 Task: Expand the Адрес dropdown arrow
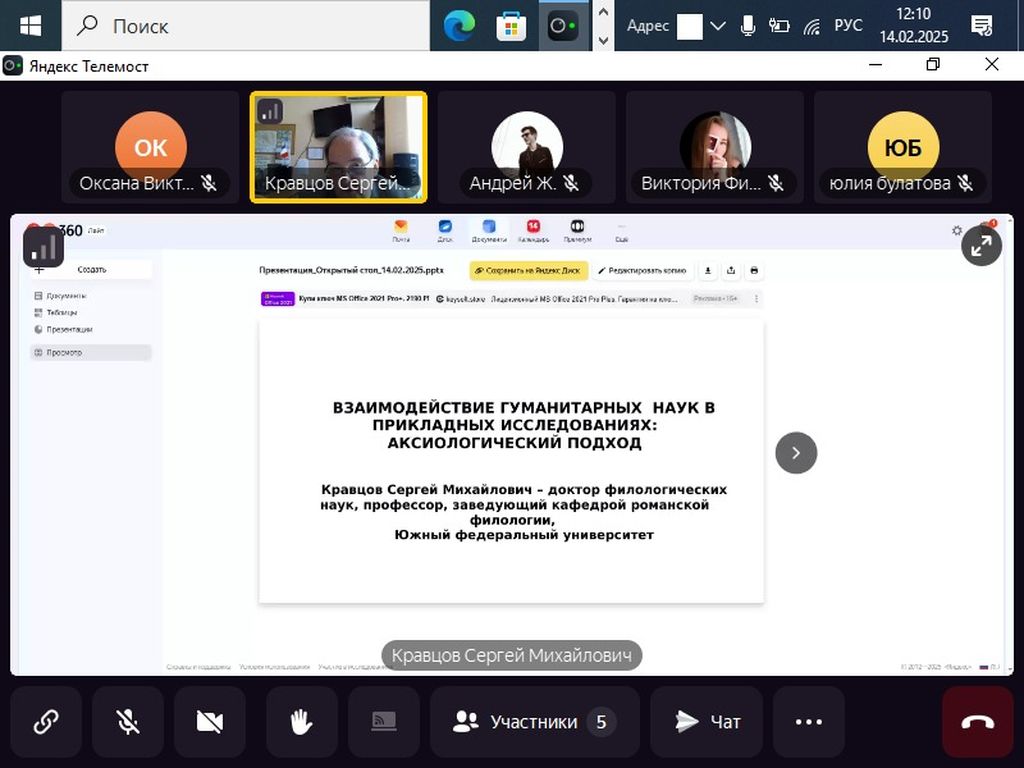tap(718, 27)
